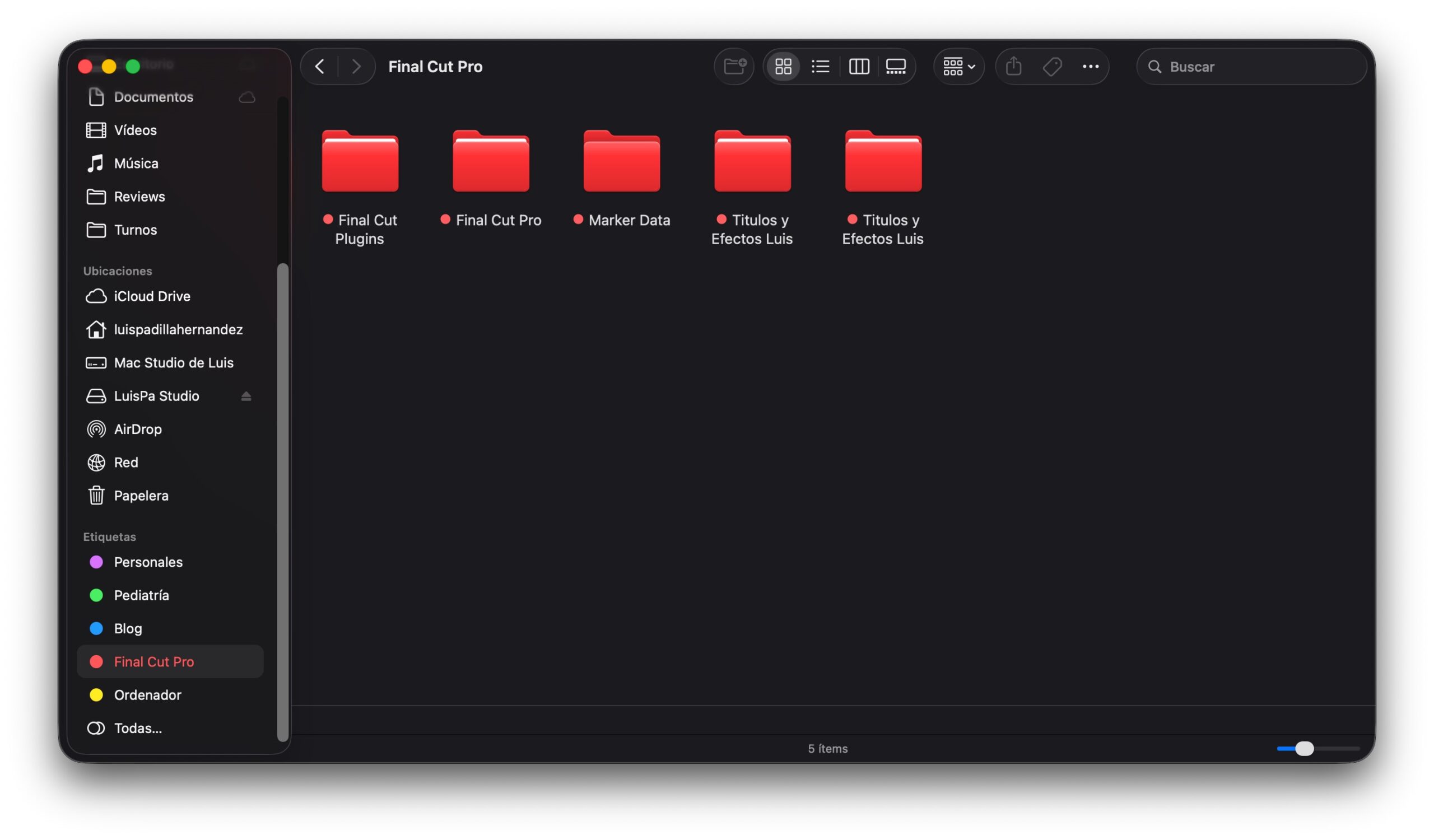Select the first Titulos y Efectos Luis folder

point(752,161)
